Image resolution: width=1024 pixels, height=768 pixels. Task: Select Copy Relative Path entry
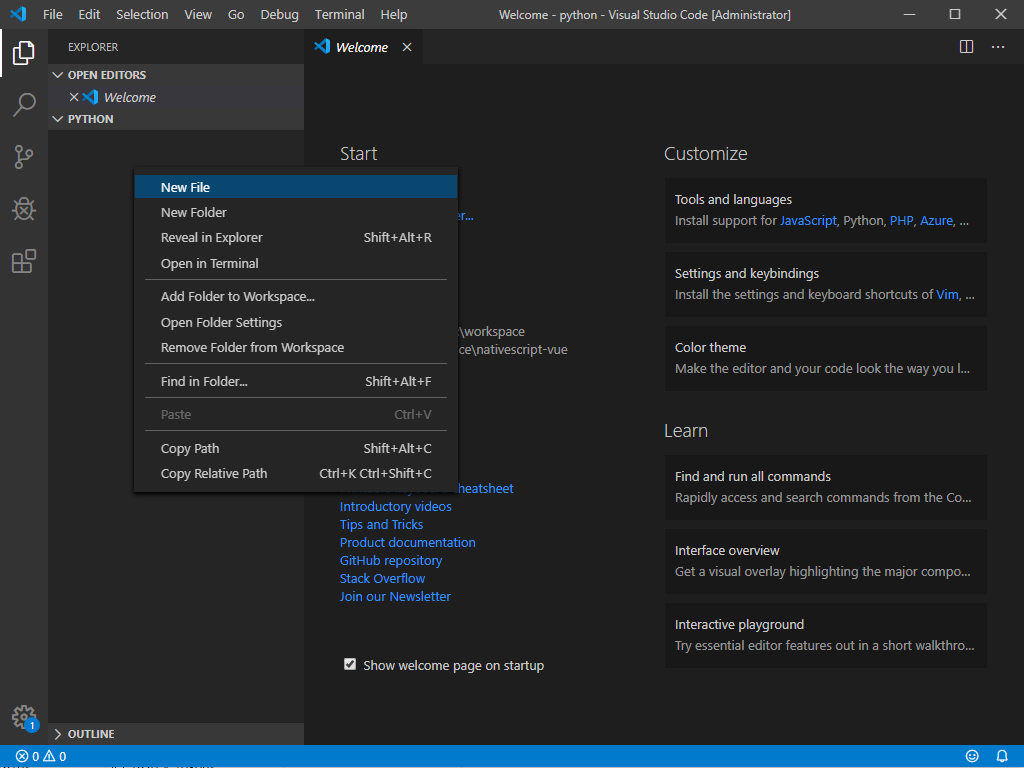(296, 473)
